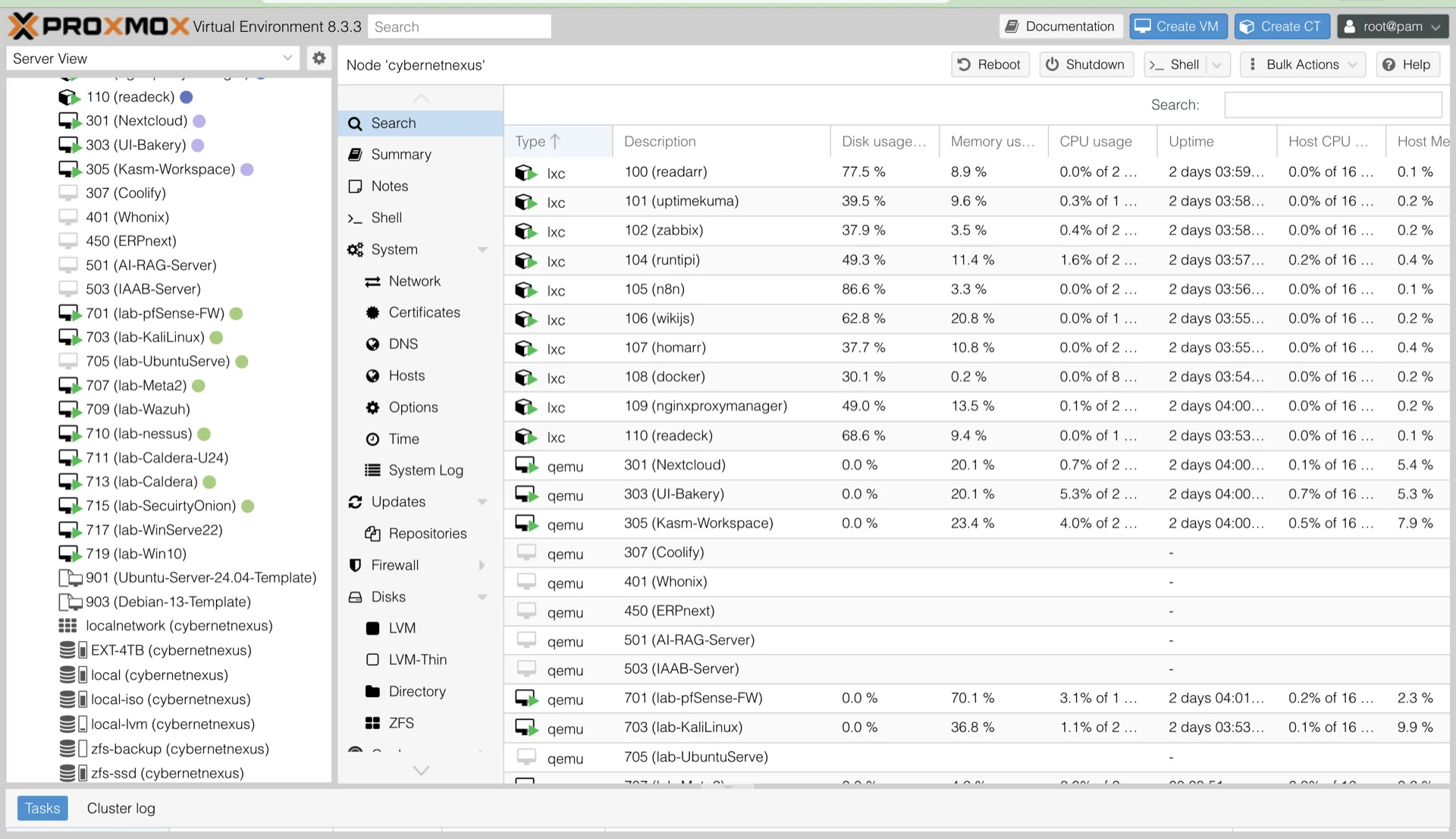Open the Bulk Actions menu
The width and height of the screenshot is (1456, 839).
click(1302, 64)
